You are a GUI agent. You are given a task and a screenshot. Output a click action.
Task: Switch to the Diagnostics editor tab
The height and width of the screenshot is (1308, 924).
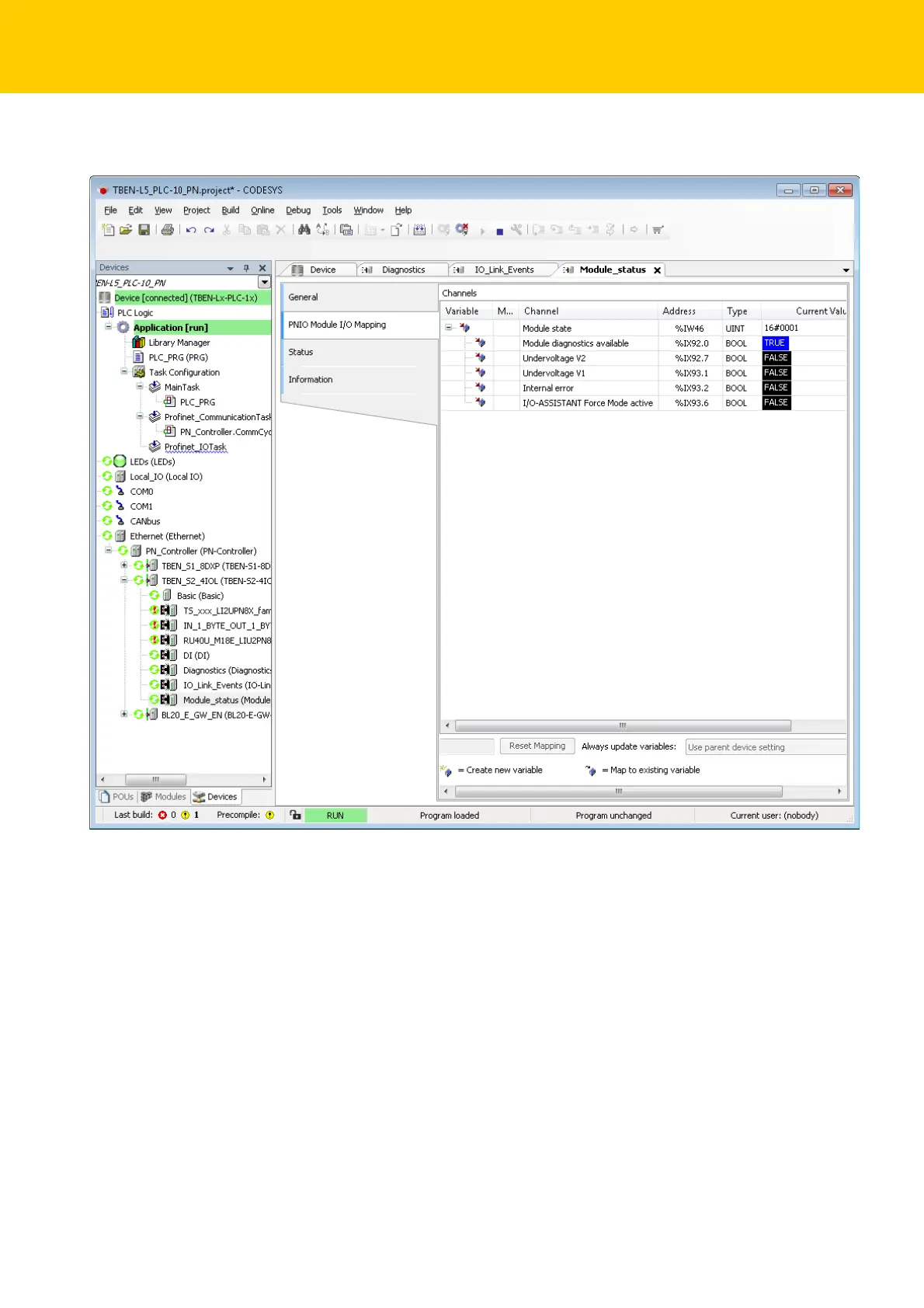pyautogui.click(x=403, y=270)
